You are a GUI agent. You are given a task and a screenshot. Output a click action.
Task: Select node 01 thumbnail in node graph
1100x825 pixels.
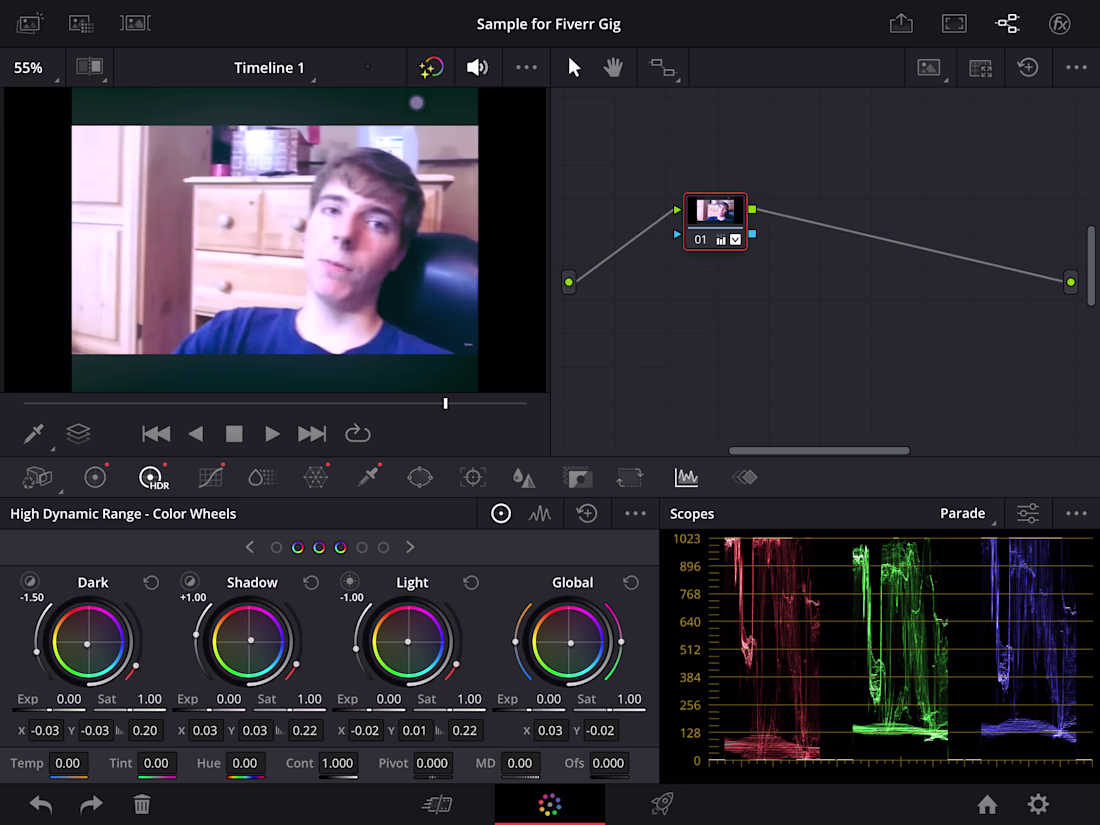click(x=715, y=211)
